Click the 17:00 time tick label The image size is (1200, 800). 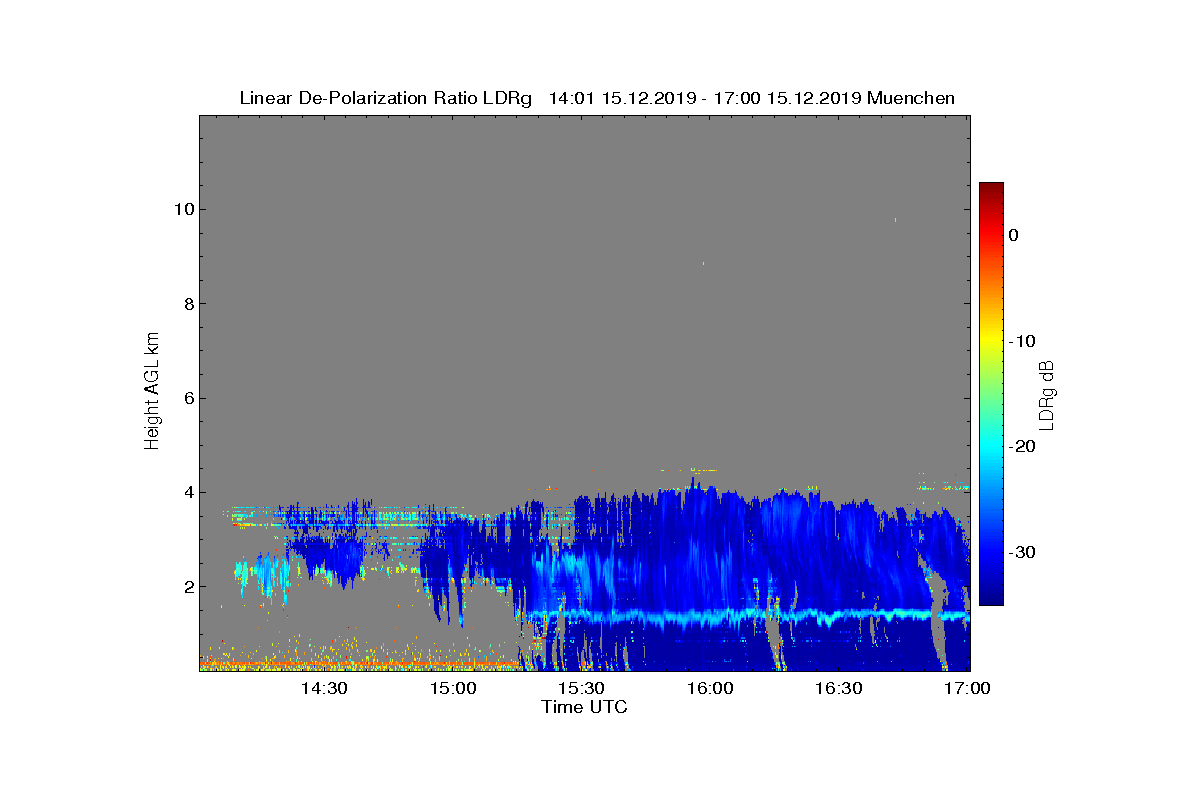click(x=967, y=689)
